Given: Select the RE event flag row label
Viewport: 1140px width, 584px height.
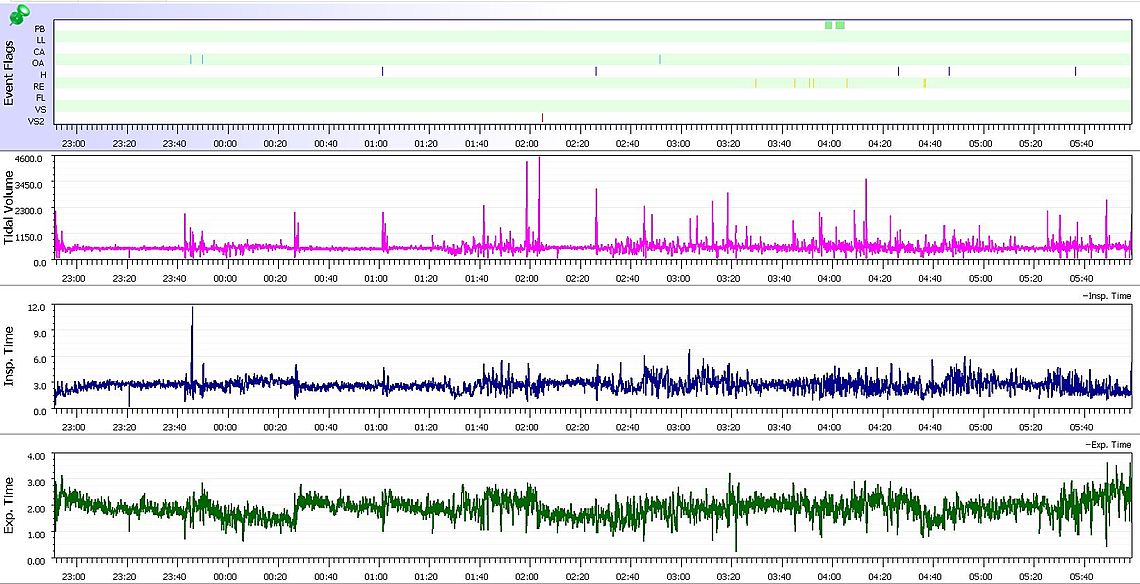Looking at the screenshot, I should pos(40,87).
